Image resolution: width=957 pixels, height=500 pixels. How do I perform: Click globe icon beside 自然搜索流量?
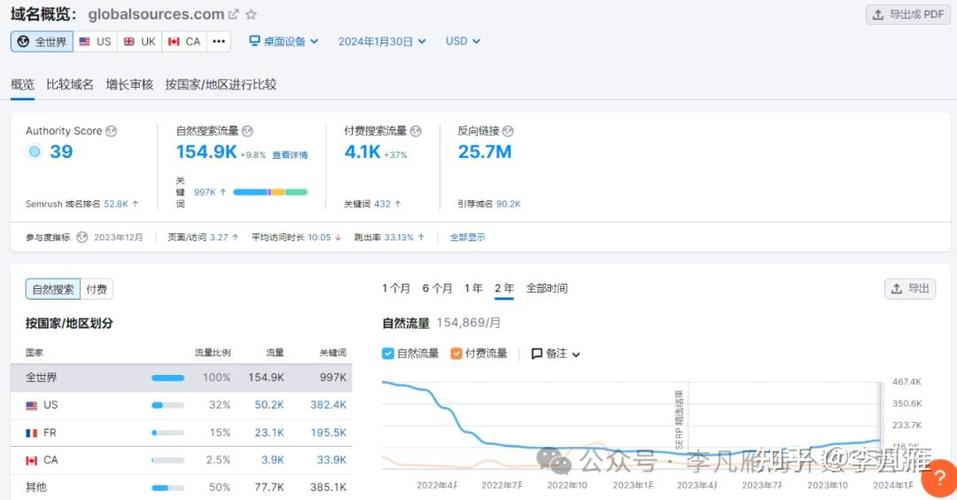pyautogui.click(x=247, y=131)
